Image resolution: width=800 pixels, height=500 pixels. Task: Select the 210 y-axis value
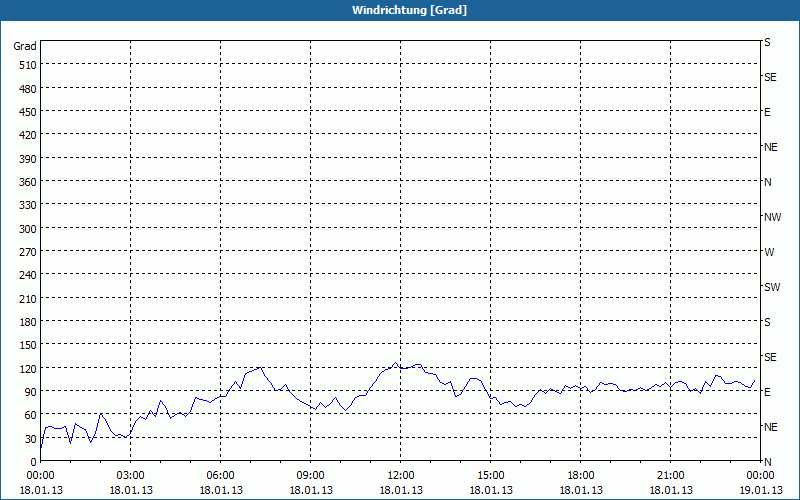click(28, 299)
